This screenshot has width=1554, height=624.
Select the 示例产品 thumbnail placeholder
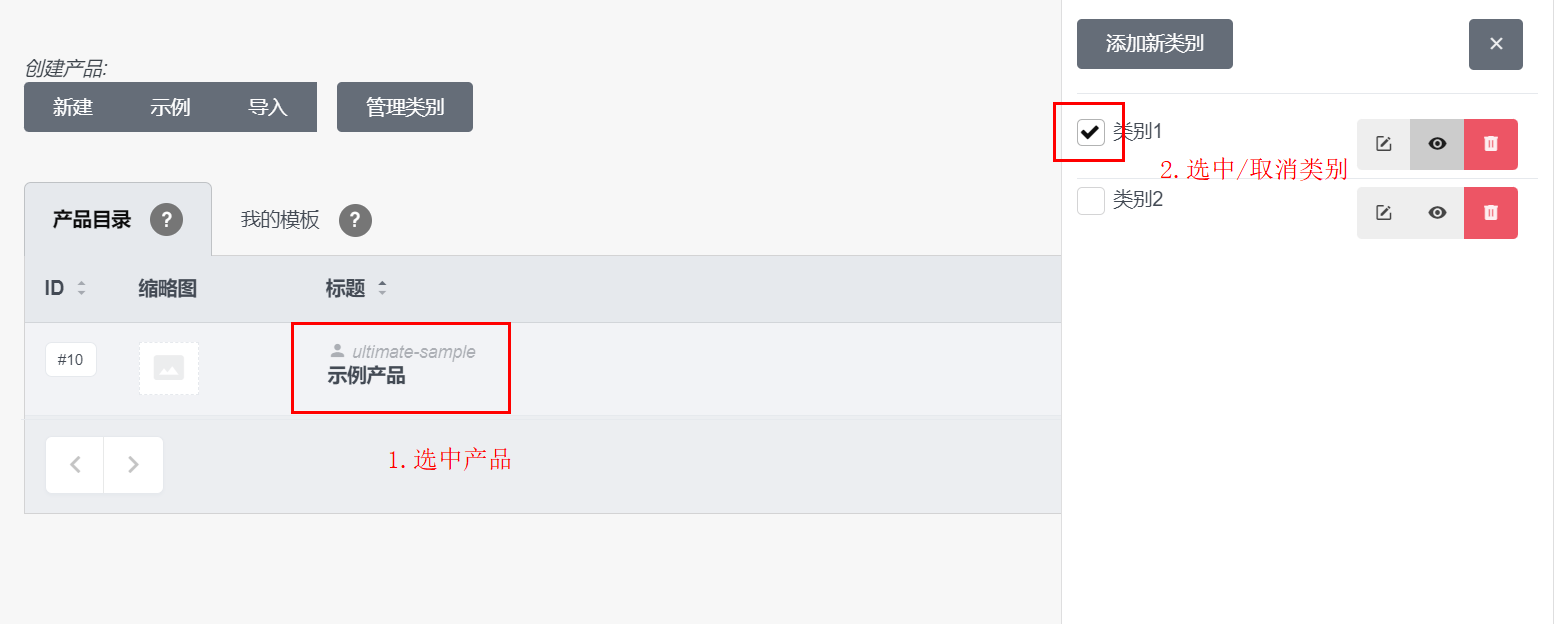[x=169, y=368]
